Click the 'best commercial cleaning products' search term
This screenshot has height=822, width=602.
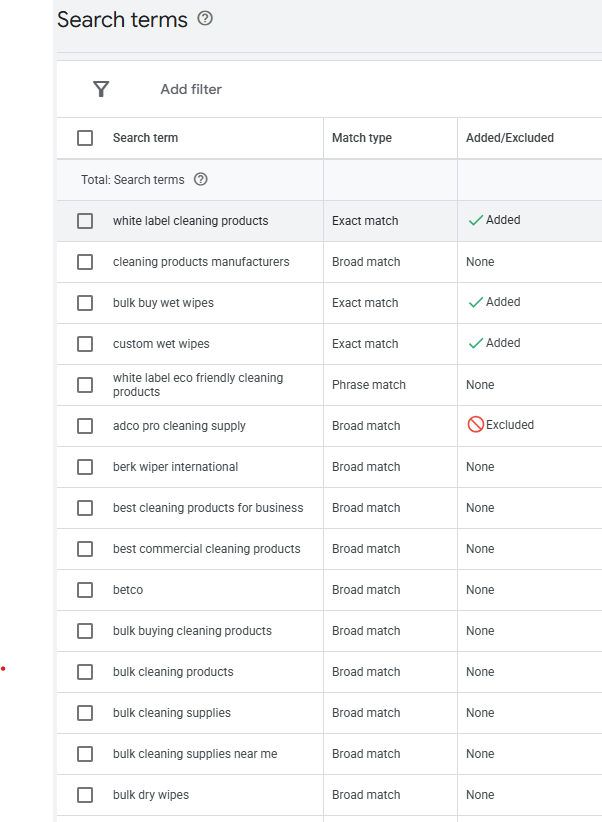tap(207, 549)
